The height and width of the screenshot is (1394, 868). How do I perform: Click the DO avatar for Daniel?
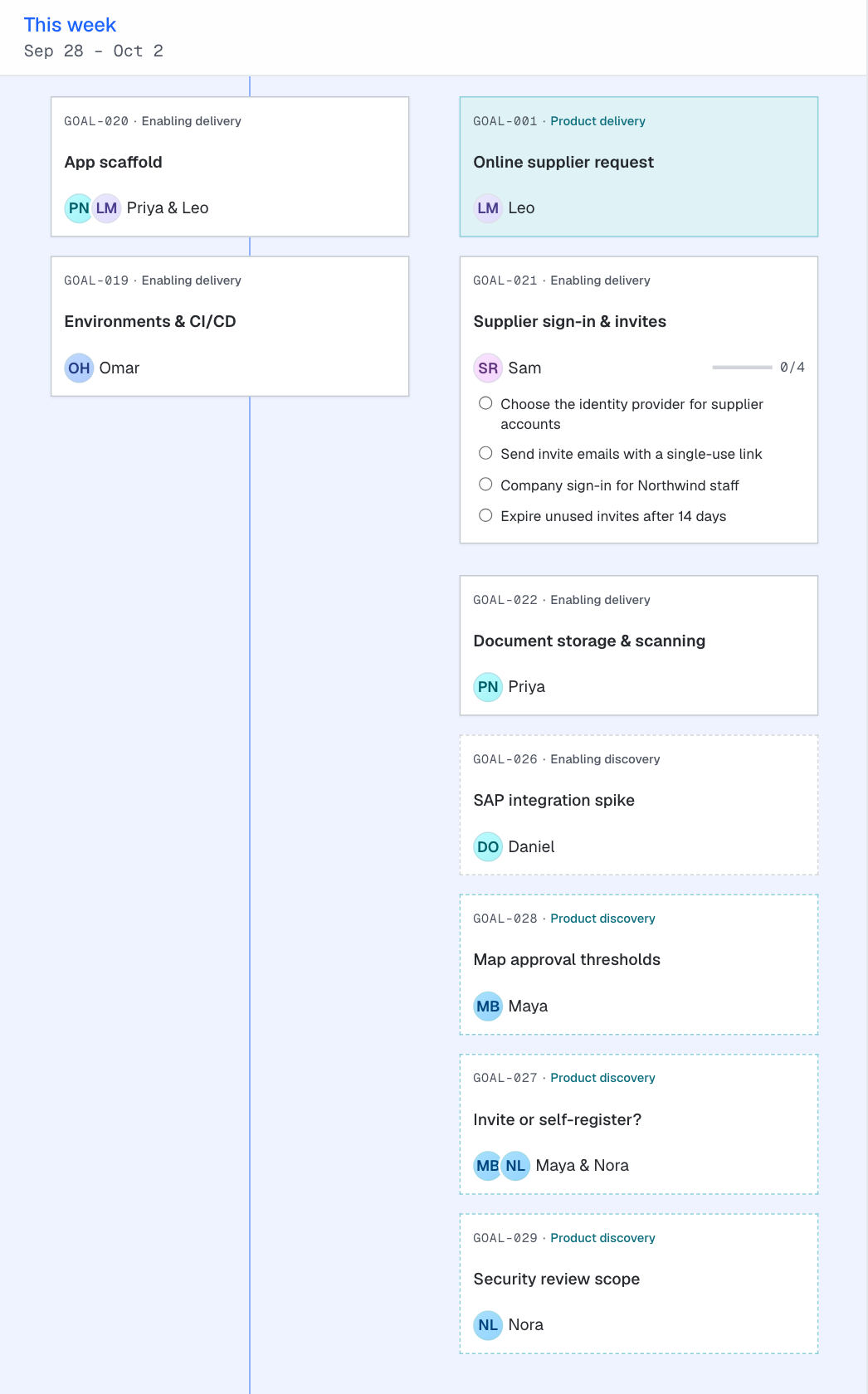488,846
